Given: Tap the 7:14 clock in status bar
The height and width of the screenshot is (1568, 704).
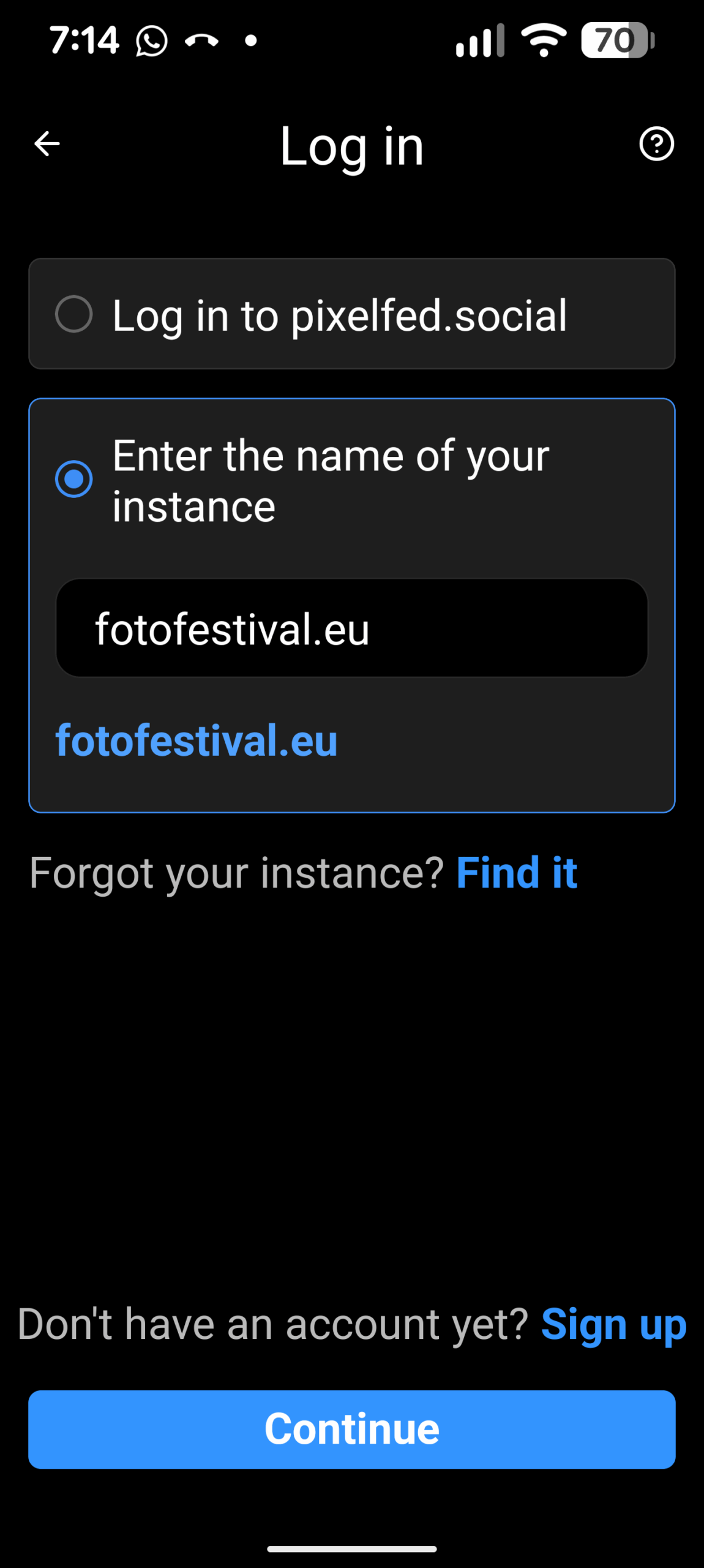Looking at the screenshot, I should pyautogui.click(x=84, y=41).
